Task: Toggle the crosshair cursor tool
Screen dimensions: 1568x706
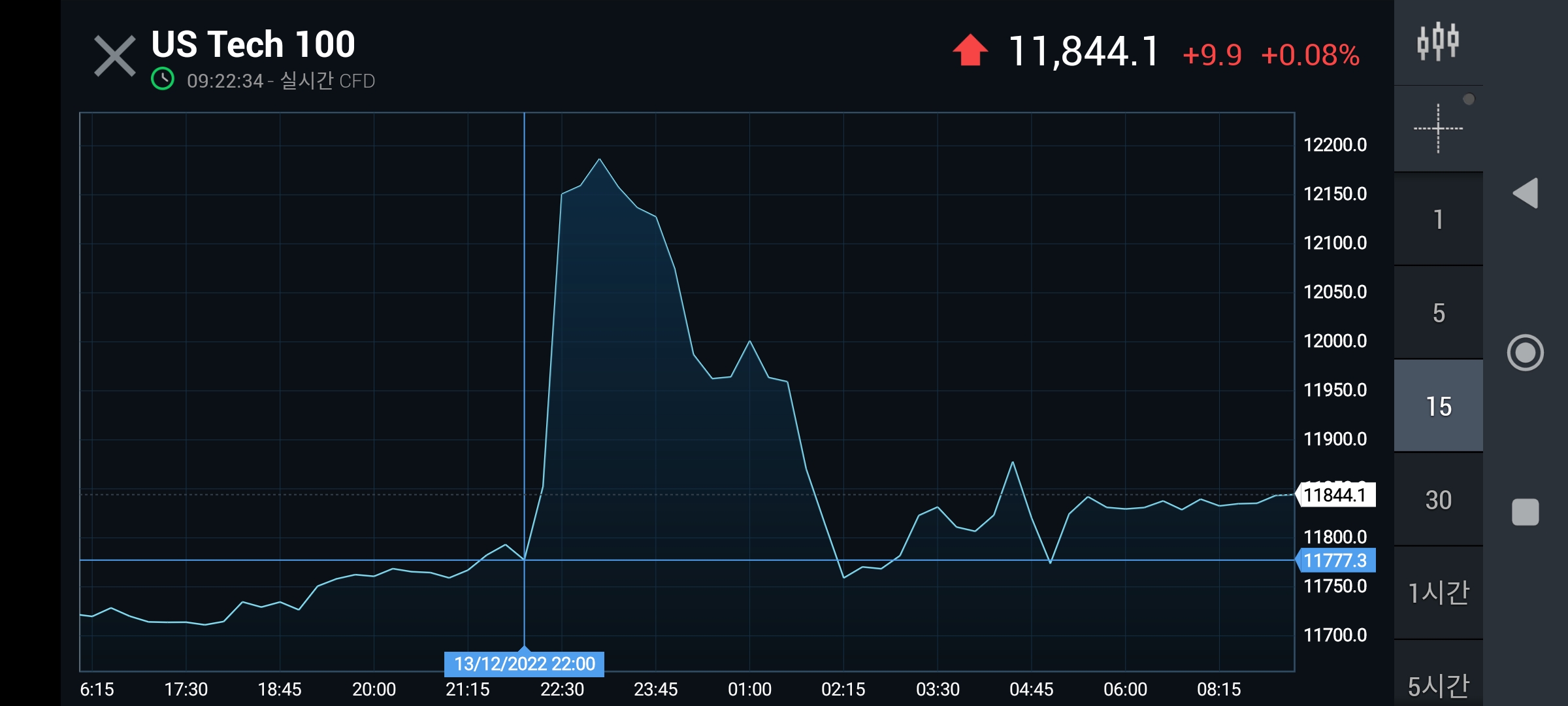Action: click(x=1438, y=129)
